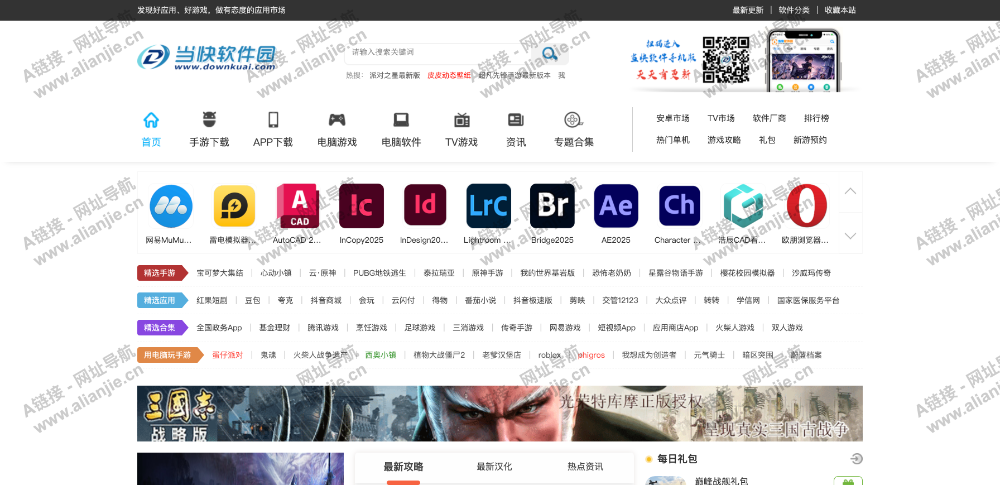
Task: Open 网易MuMu app icon
Action: tap(171, 206)
